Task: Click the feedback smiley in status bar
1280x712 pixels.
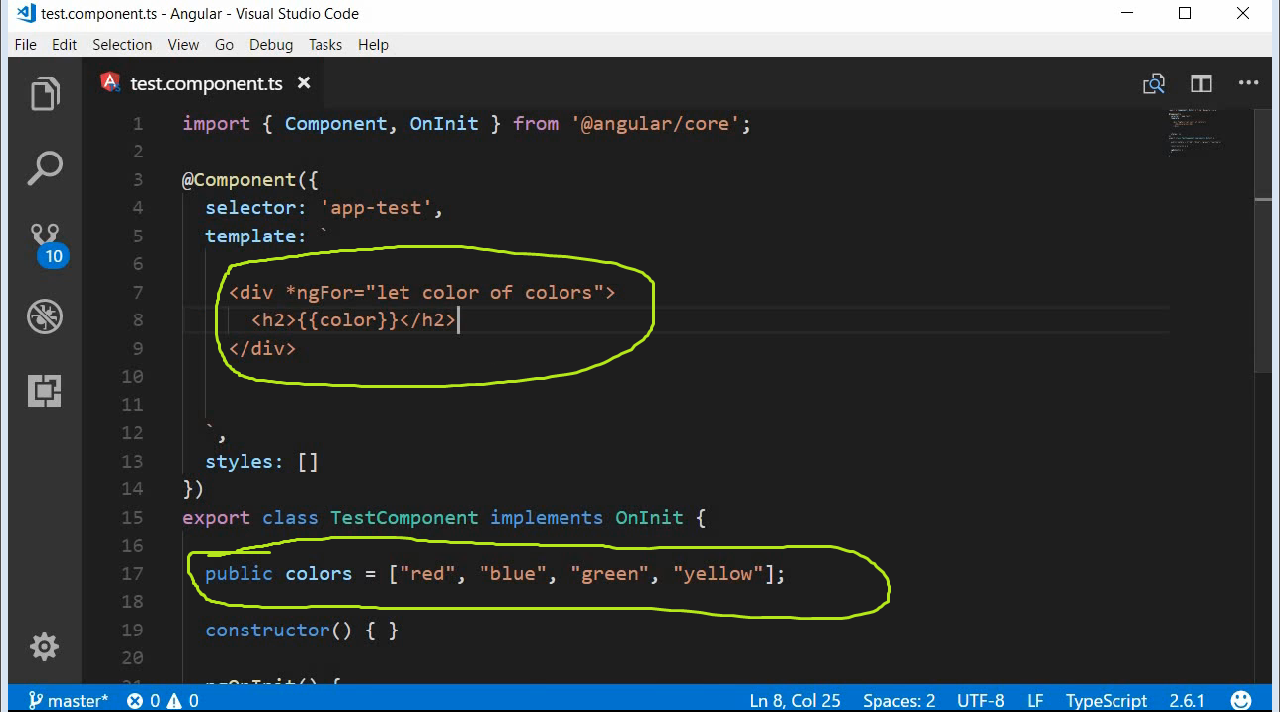Action: point(1241,700)
